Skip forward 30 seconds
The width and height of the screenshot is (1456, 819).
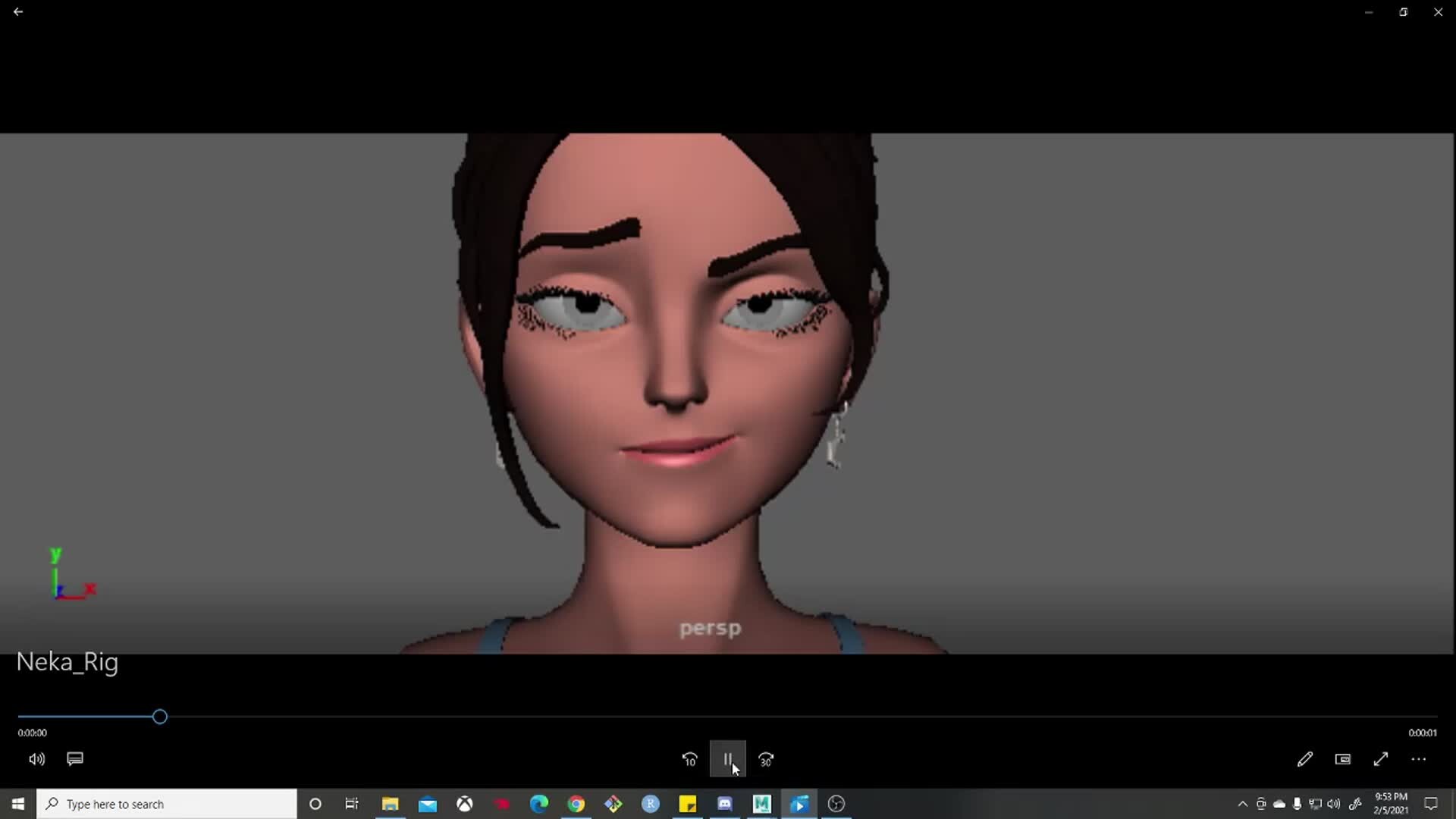pyautogui.click(x=766, y=758)
